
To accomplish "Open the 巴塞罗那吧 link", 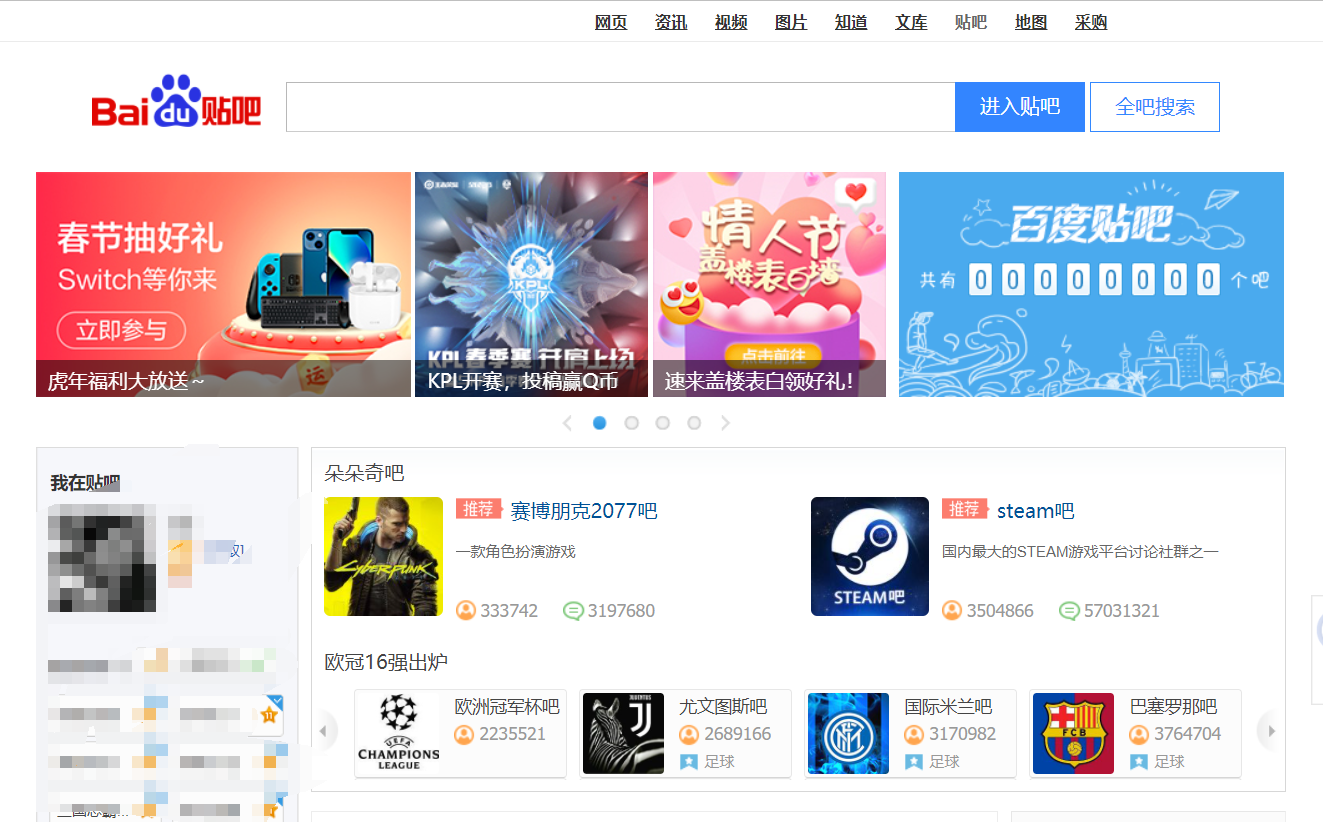I will click(x=1173, y=707).
